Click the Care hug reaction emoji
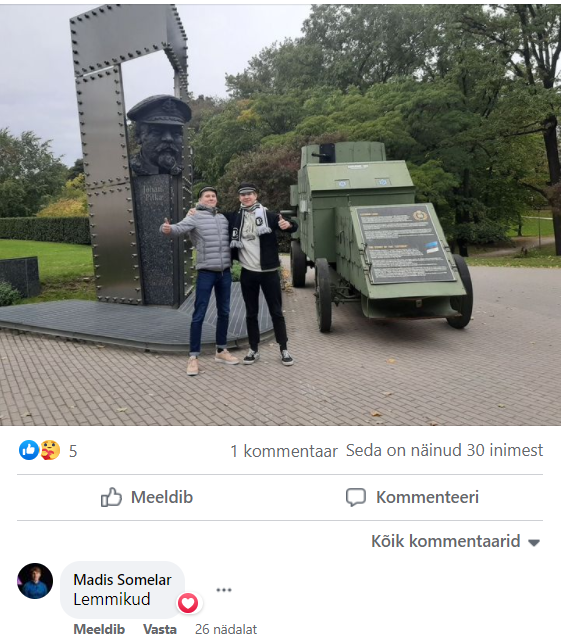The height and width of the screenshot is (637, 561). pos(50,450)
